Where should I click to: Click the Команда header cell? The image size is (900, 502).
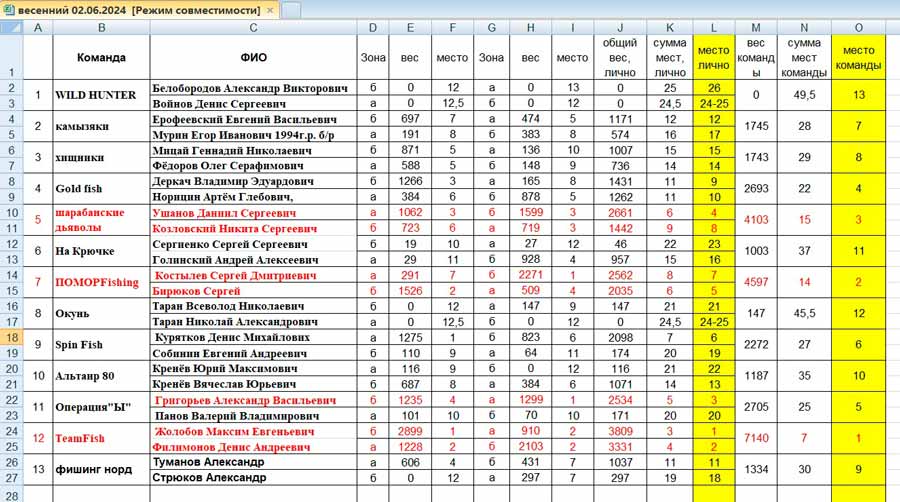click(101, 57)
